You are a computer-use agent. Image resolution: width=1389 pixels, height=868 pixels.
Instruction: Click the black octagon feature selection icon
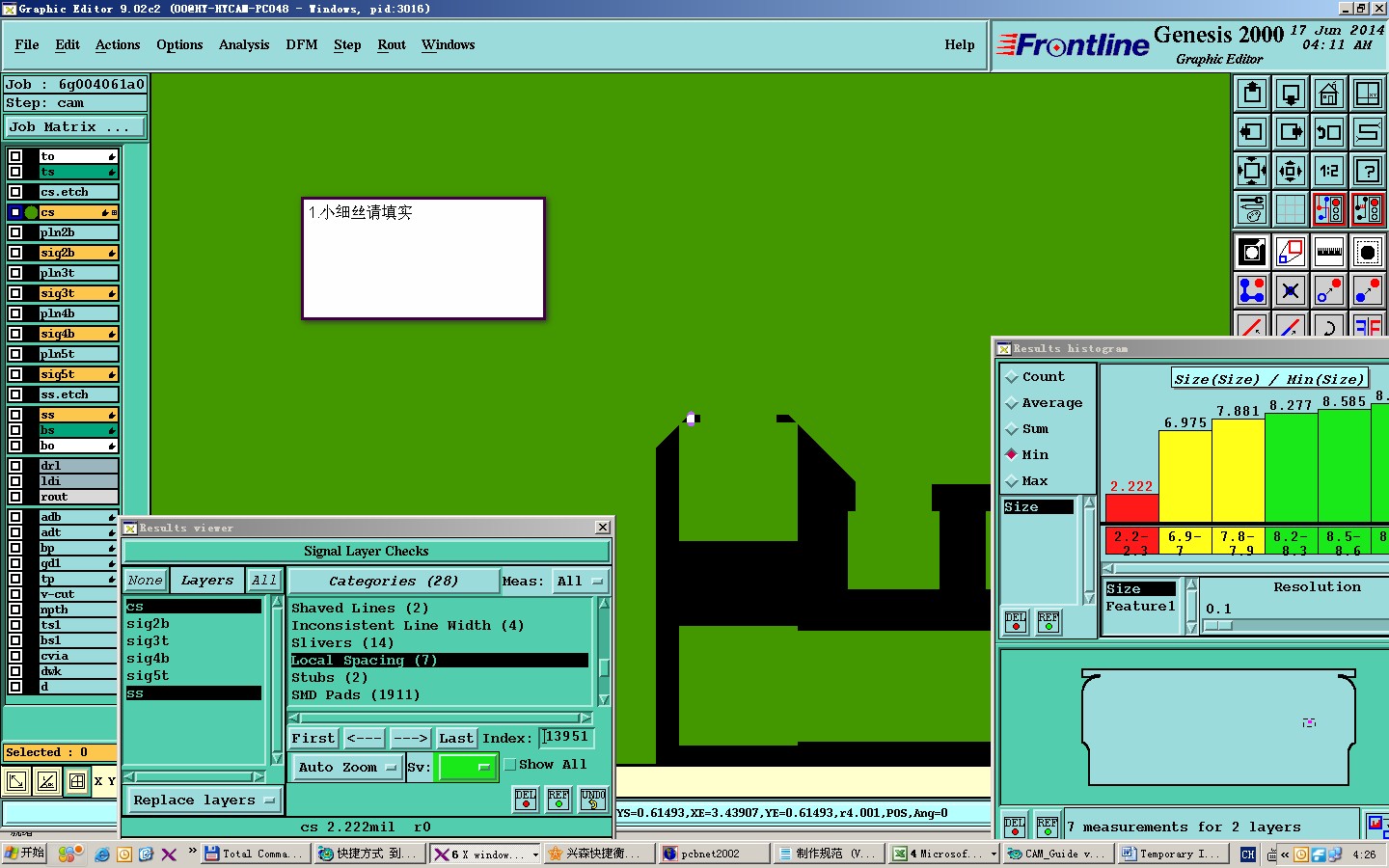click(1368, 253)
